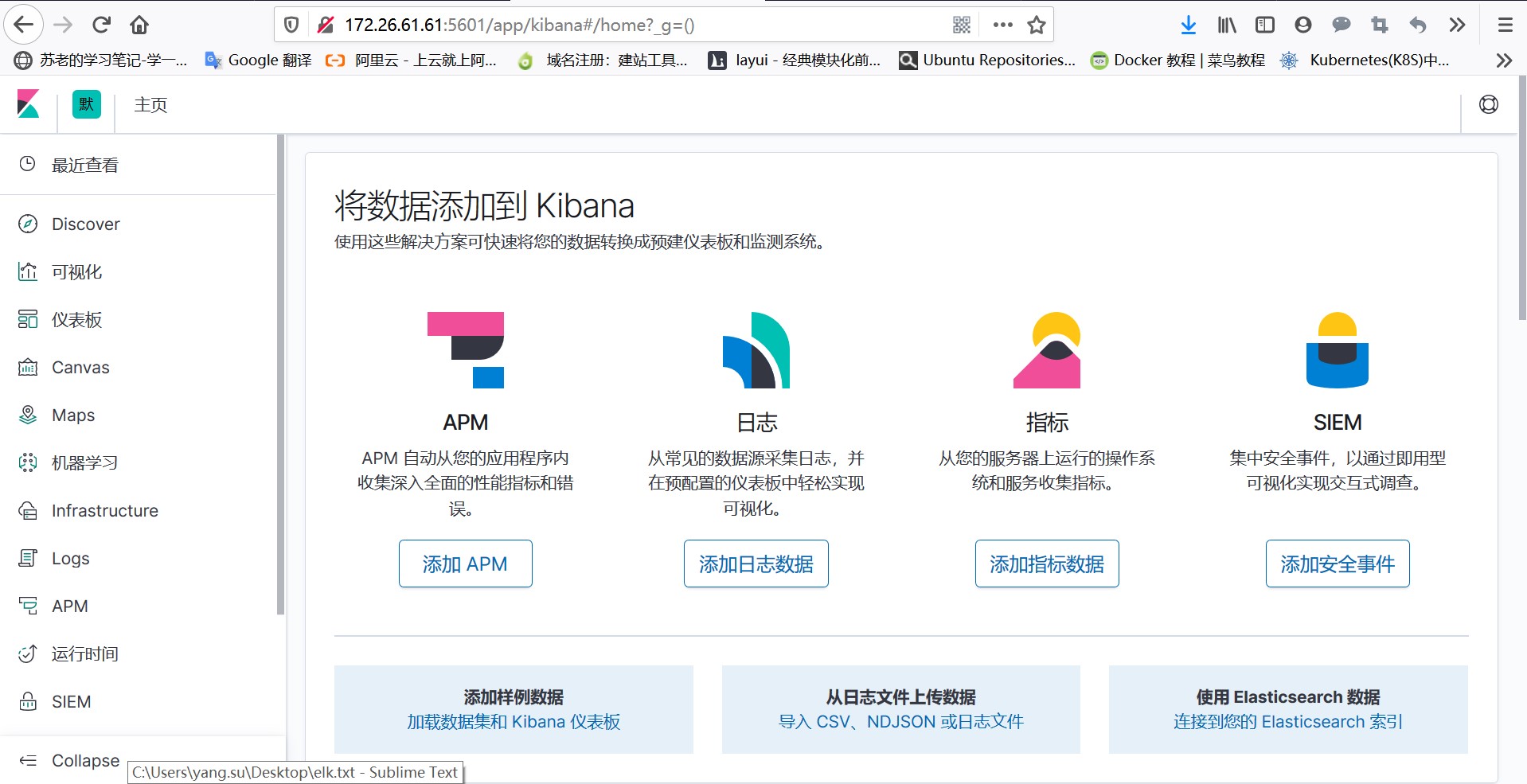Open page actions three-dot menu
The width and height of the screenshot is (1527, 784).
[x=1003, y=25]
